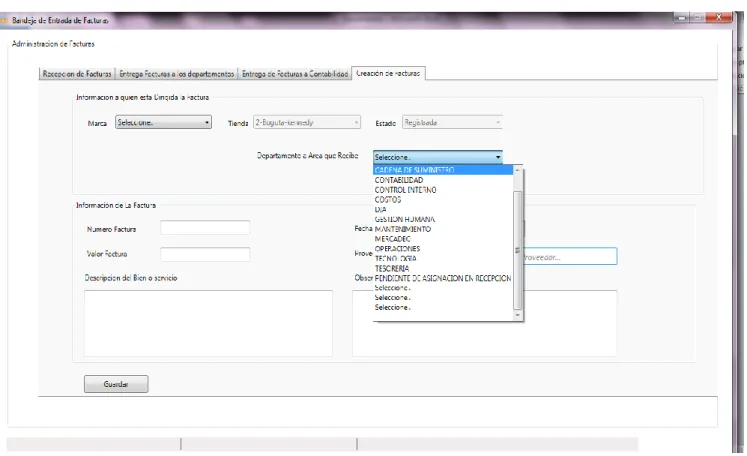Open Entrega de Facturas a Contabilidad tab

click(x=295, y=74)
